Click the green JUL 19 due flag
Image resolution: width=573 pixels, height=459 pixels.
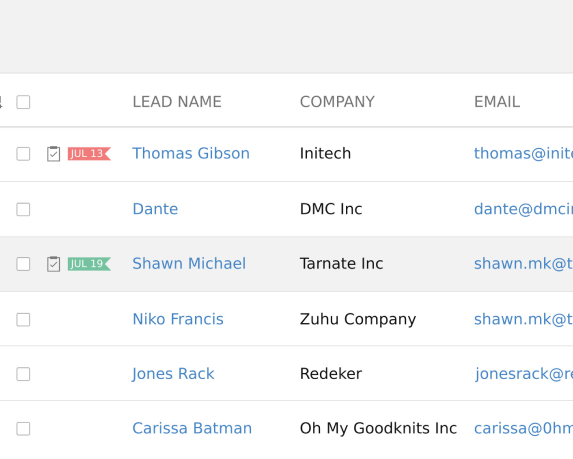(x=89, y=264)
